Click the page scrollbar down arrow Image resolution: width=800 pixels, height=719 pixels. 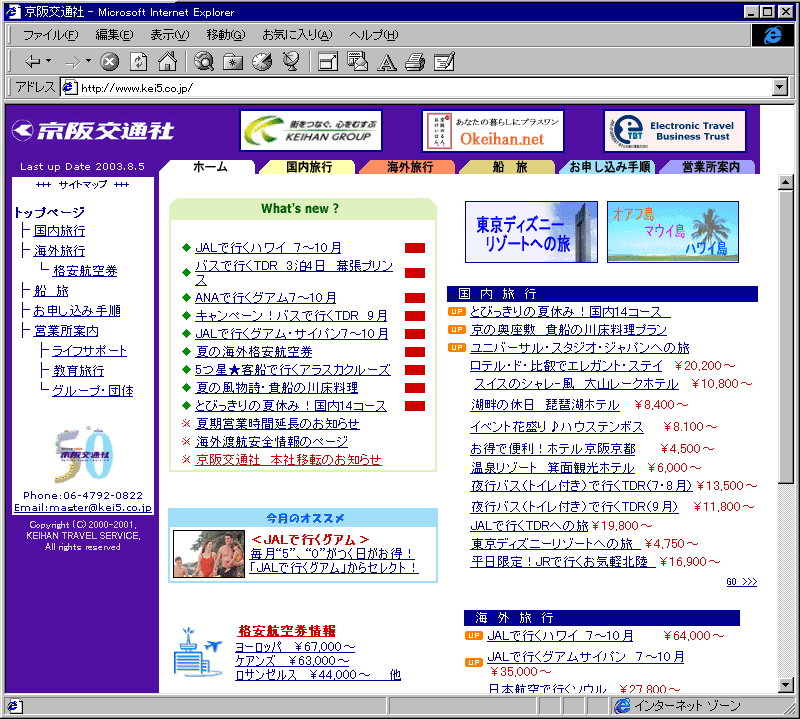click(x=786, y=685)
